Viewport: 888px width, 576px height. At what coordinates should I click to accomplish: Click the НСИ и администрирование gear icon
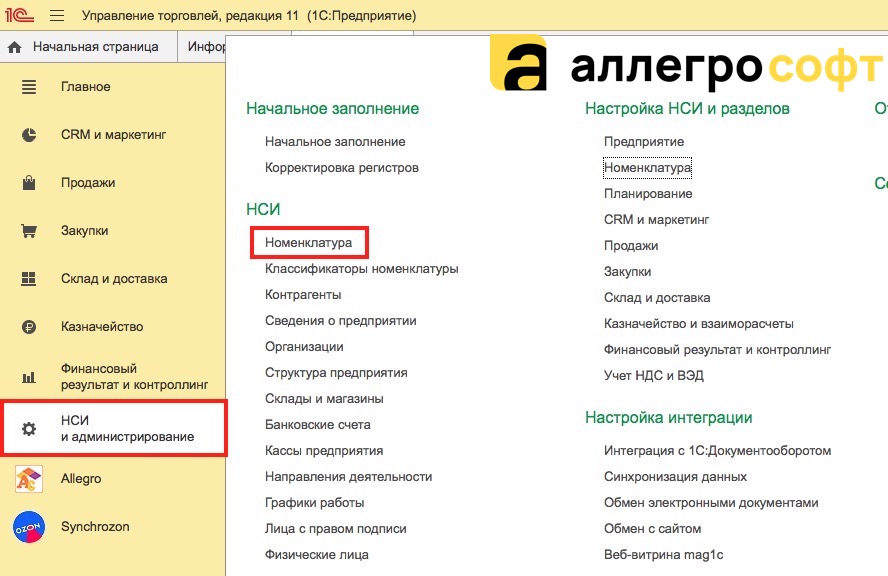pyautogui.click(x=28, y=429)
